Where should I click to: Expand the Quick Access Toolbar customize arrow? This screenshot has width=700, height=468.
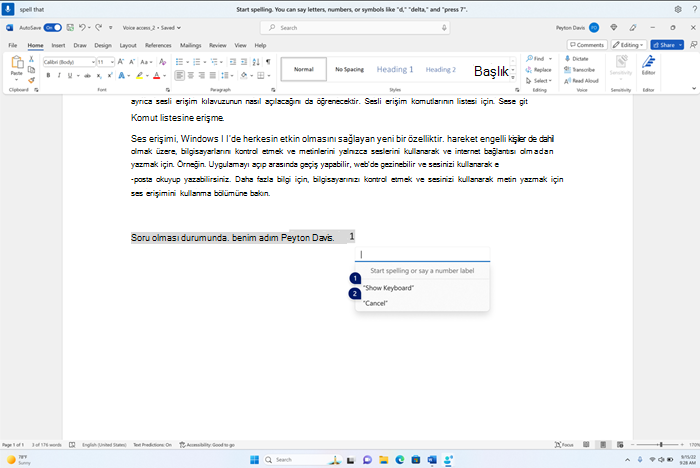(111, 28)
